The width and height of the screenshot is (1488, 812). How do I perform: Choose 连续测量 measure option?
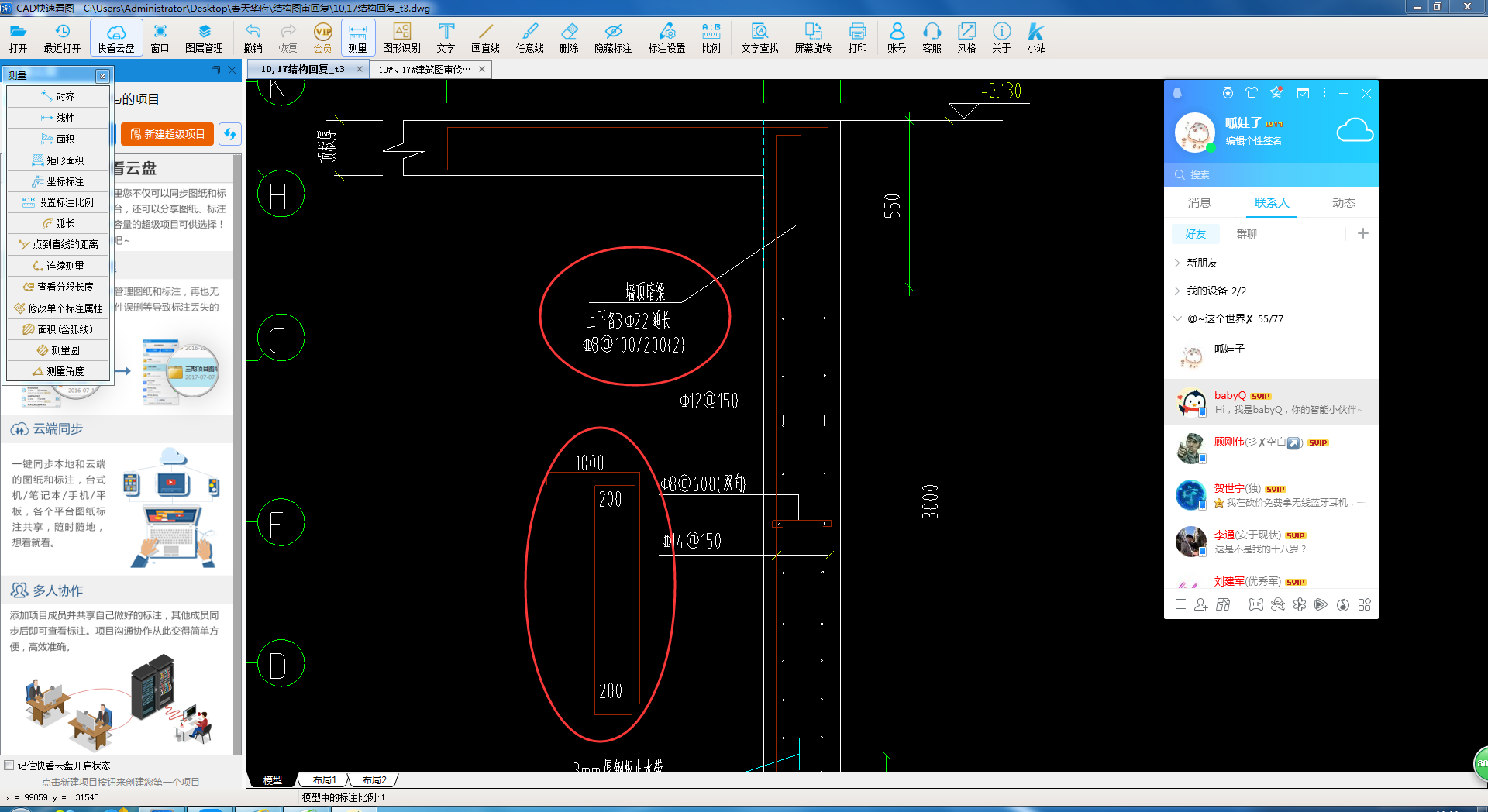pyautogui.click(x=58, y=266)
